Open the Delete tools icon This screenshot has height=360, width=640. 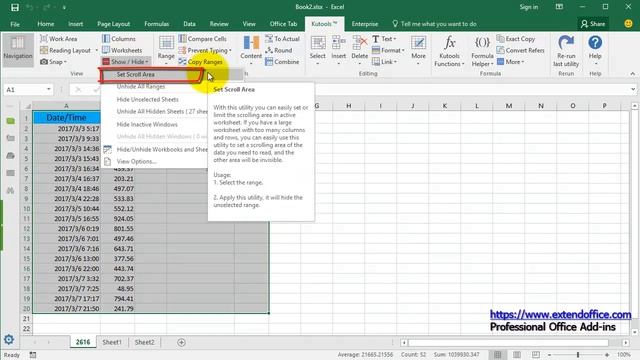tap(360, 43)
